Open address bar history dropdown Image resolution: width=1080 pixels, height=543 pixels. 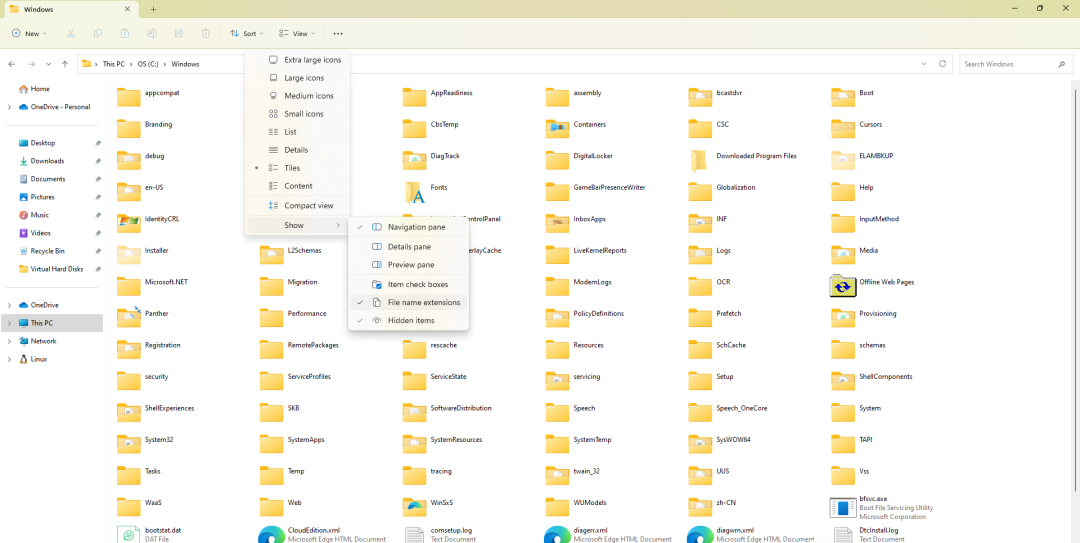[924, 64]
